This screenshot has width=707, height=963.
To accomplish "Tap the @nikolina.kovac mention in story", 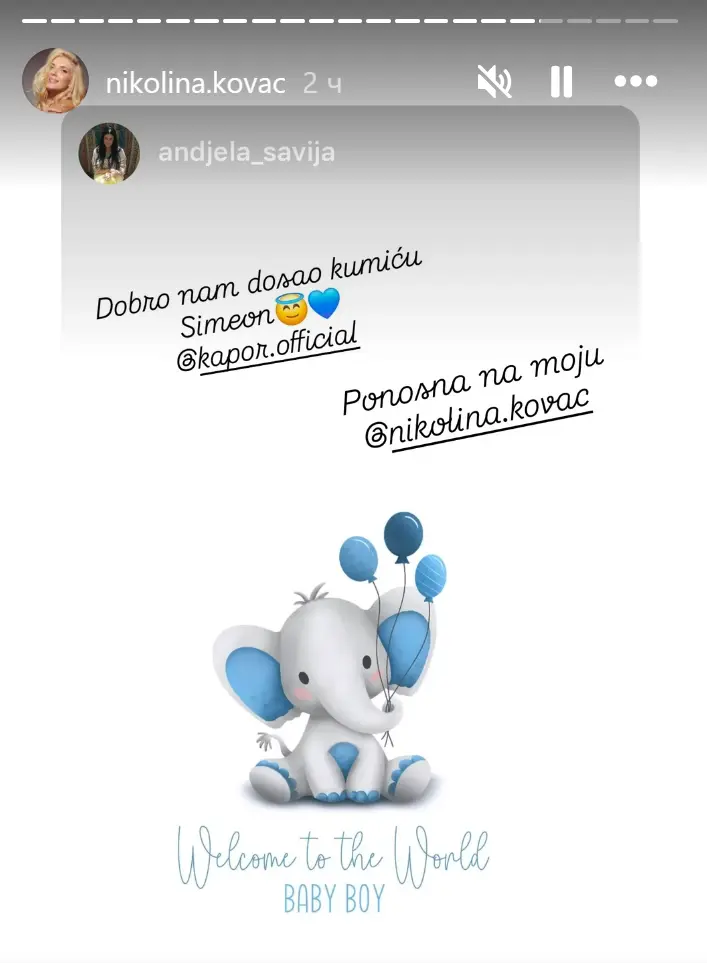I will tap(478, 419).
